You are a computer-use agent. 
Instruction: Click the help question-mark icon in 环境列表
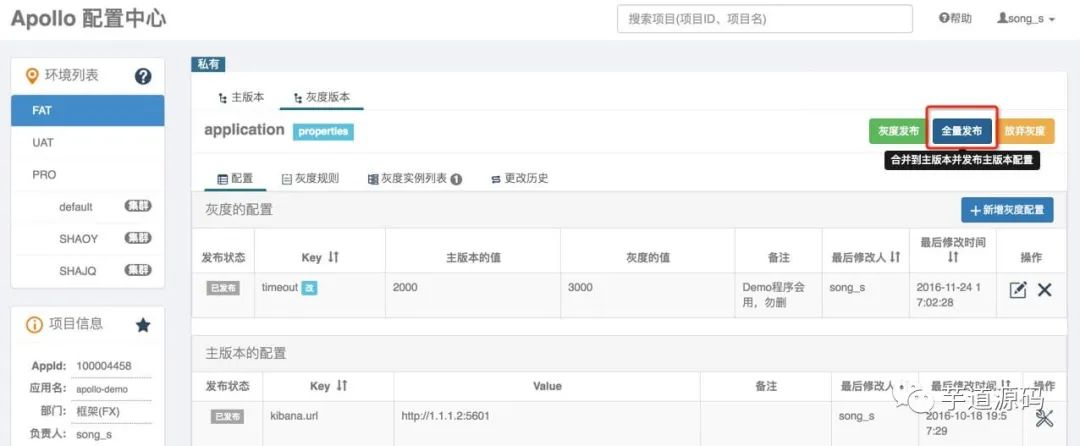tap(143, 76)
